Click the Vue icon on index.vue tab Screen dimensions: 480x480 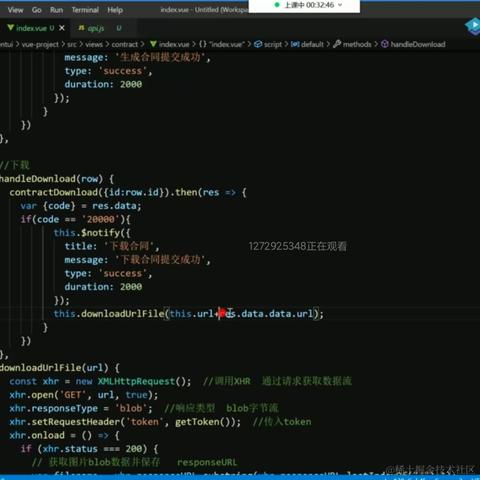point(11,28)
